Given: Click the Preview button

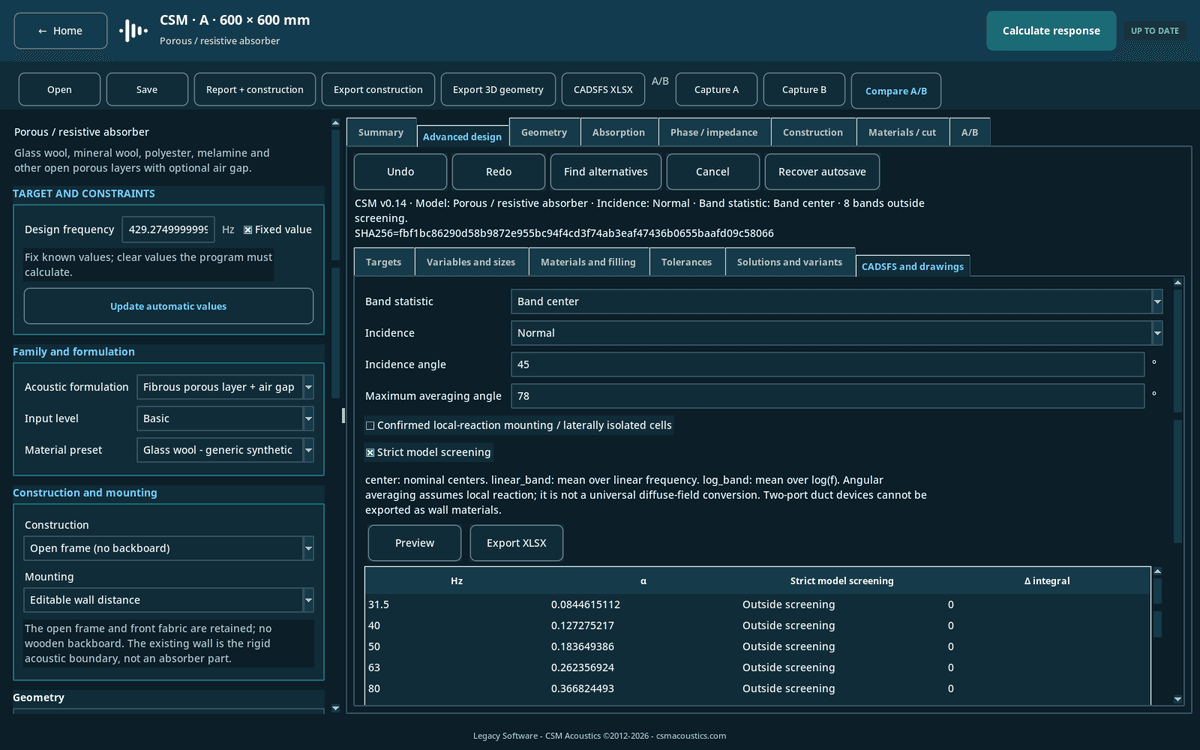Looking at the screenshot, I should coord(415,543).
